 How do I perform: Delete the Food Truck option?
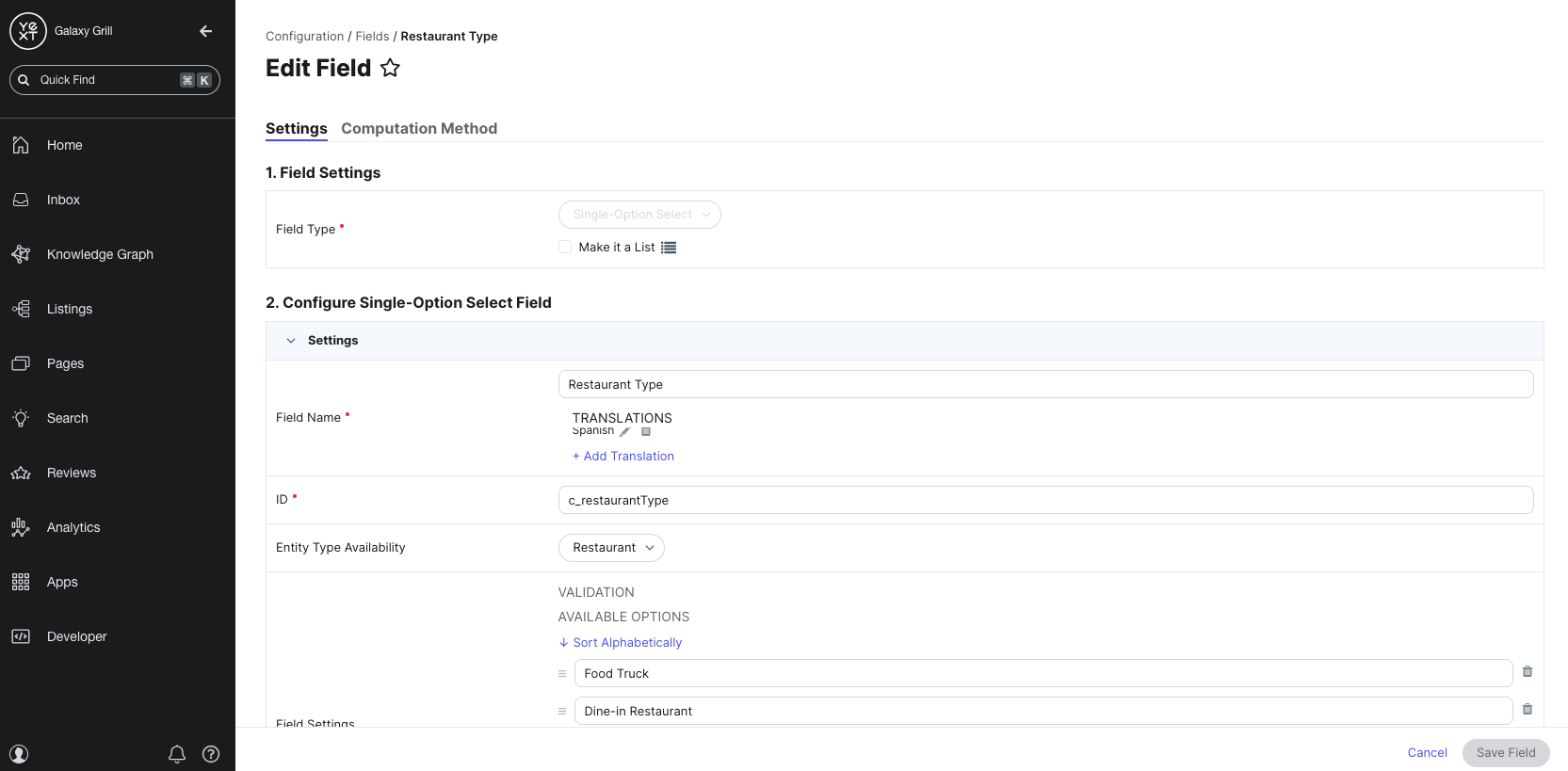(x=1528, y=672)
